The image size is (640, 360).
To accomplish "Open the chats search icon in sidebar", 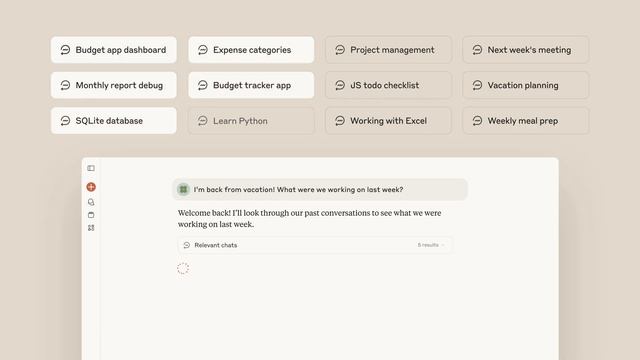I will (91, 202).
